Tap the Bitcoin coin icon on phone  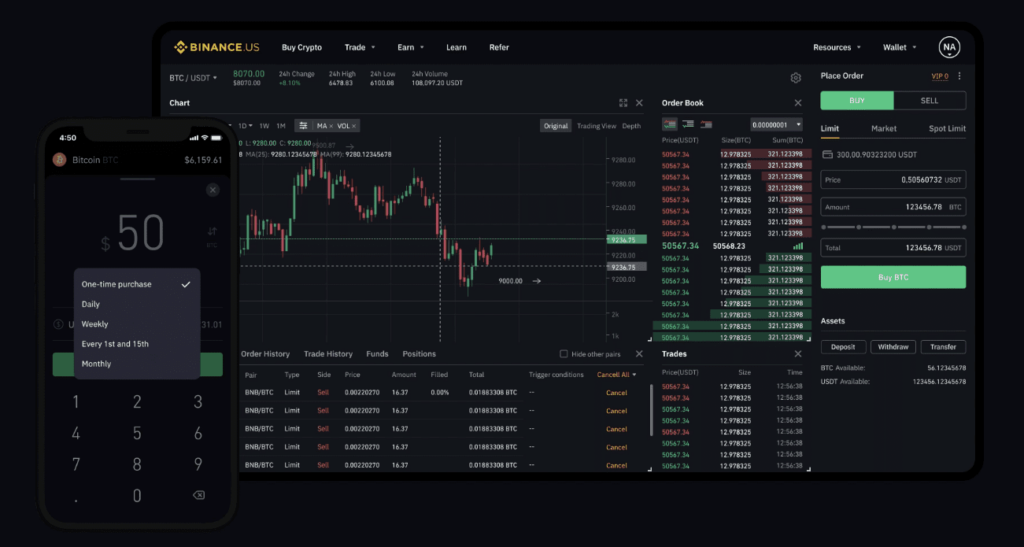tap(59, 160)
